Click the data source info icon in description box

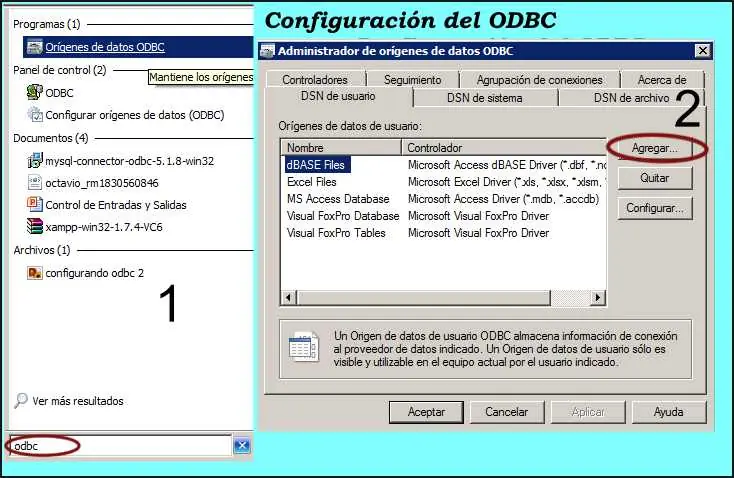304,347
